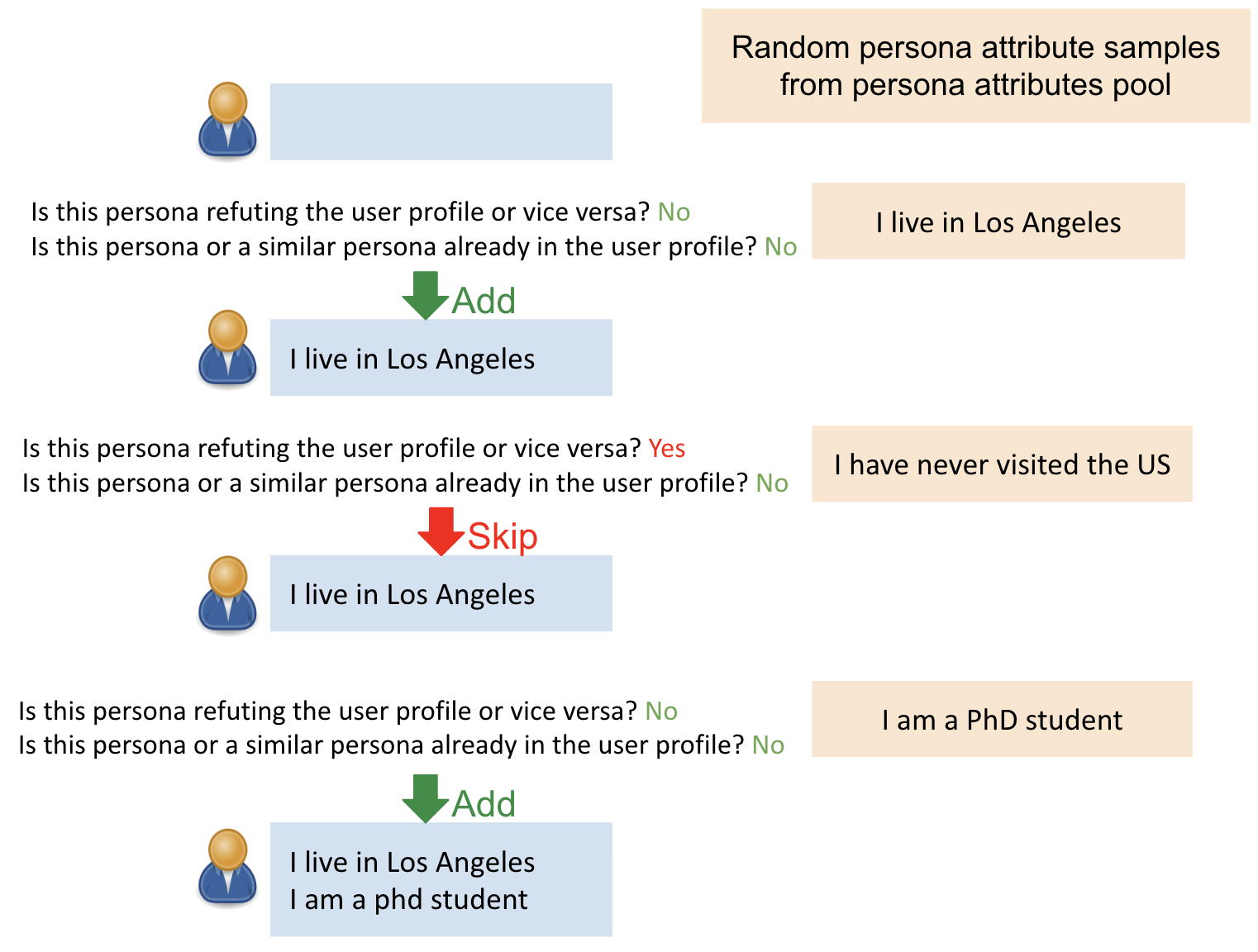Click the last green Add down arrow
Image resolution: width=1258 pixels, height=952 pixels.
click(x=425, y=799)
